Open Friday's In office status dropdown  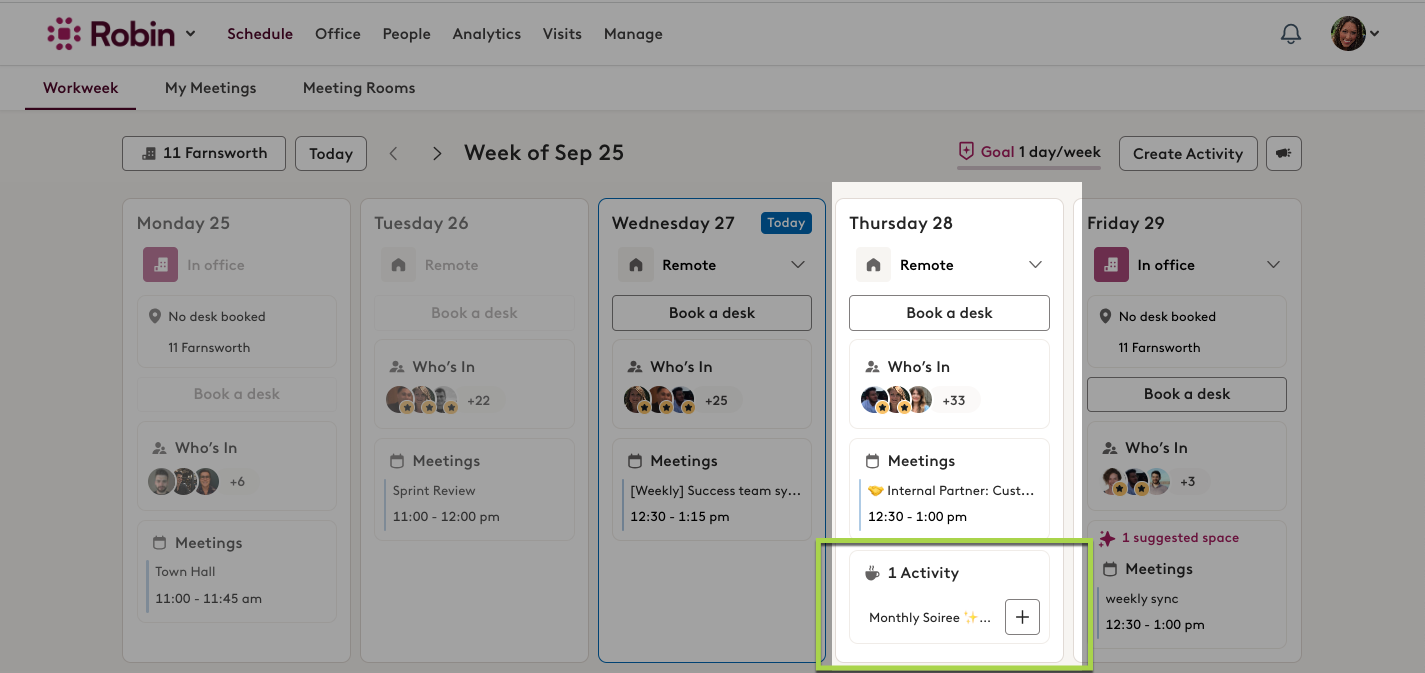click(x=1273, y=265)
